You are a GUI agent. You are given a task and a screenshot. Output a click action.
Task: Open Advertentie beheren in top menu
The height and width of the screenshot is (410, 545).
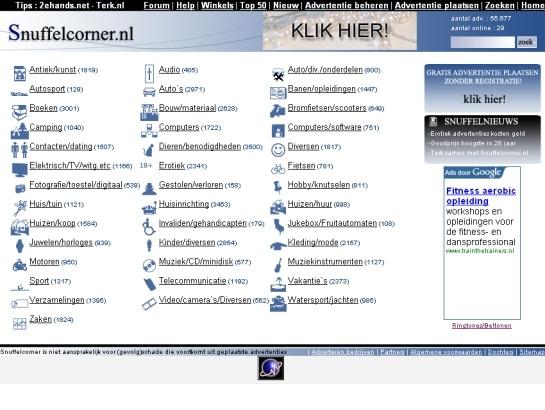click(347, 6)
